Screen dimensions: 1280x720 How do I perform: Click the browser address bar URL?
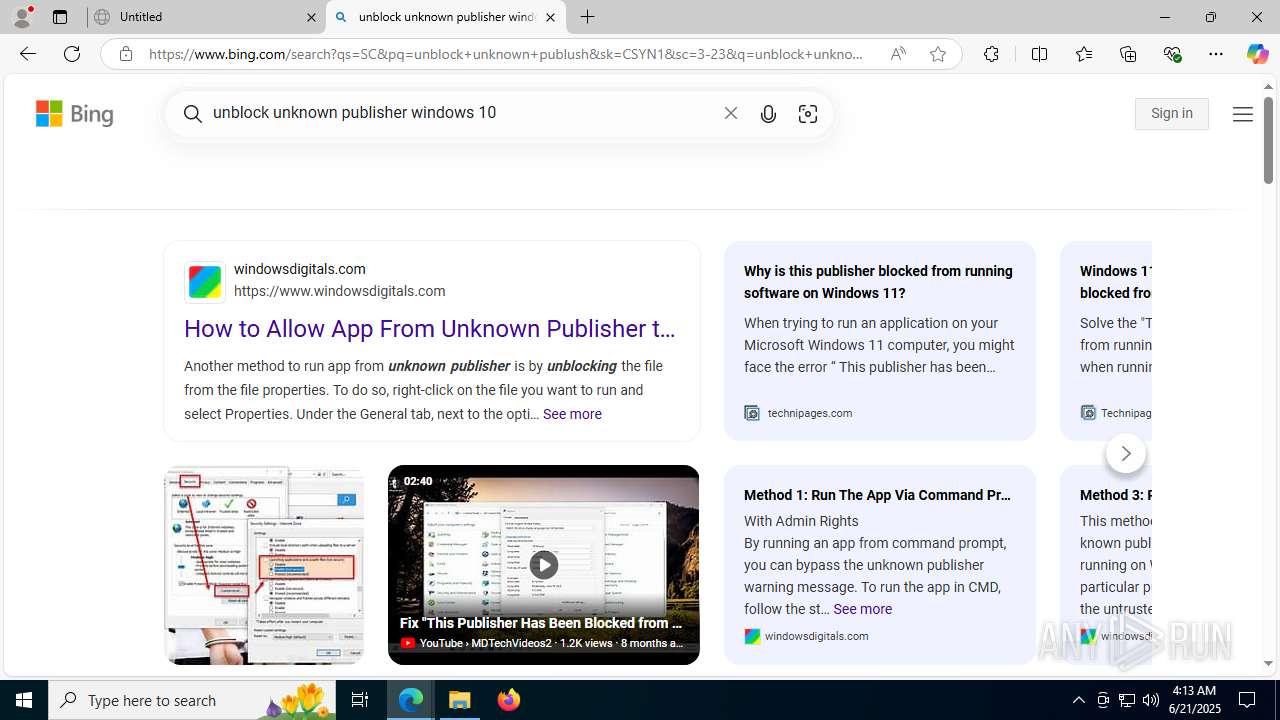505,54
